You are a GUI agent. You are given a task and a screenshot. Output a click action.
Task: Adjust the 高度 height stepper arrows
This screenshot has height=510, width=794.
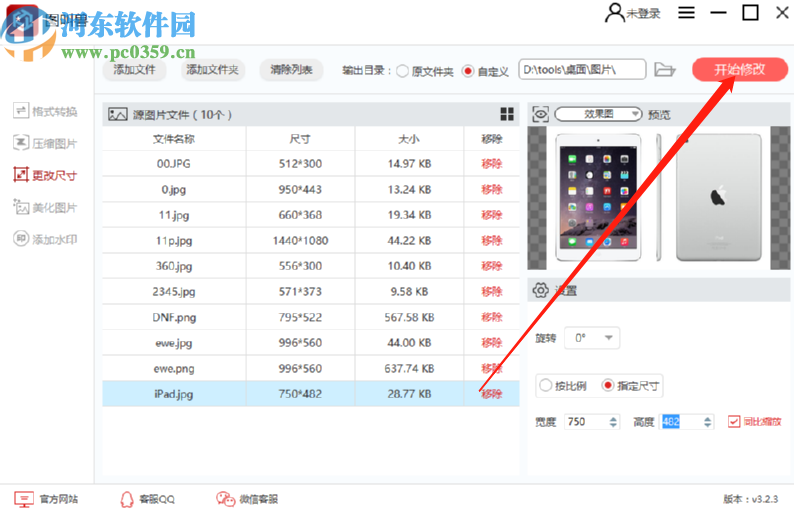707,422
